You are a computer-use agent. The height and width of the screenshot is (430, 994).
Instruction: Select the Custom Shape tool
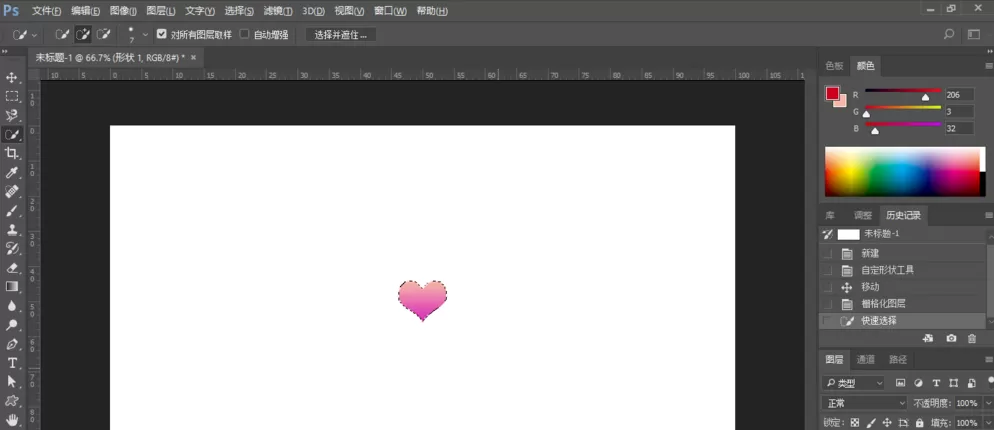click(11, 401)
